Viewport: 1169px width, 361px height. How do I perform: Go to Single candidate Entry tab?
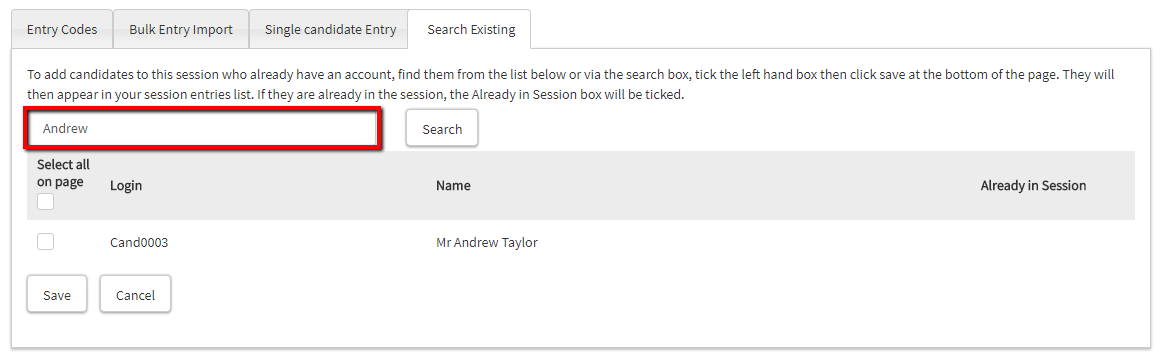pyautogui.click(x=330, y=30)
